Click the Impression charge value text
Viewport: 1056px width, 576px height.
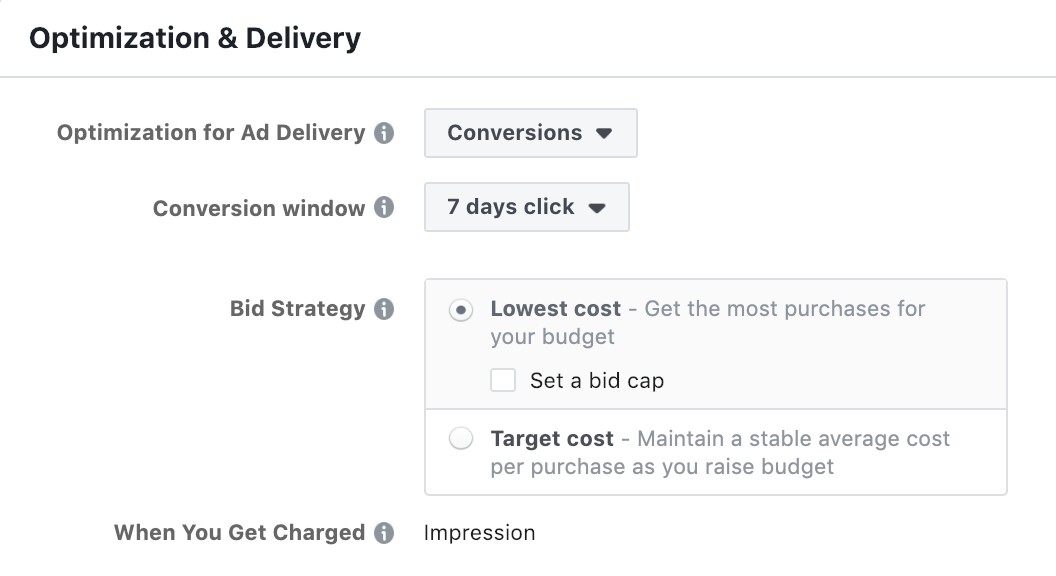click(479, 533)
